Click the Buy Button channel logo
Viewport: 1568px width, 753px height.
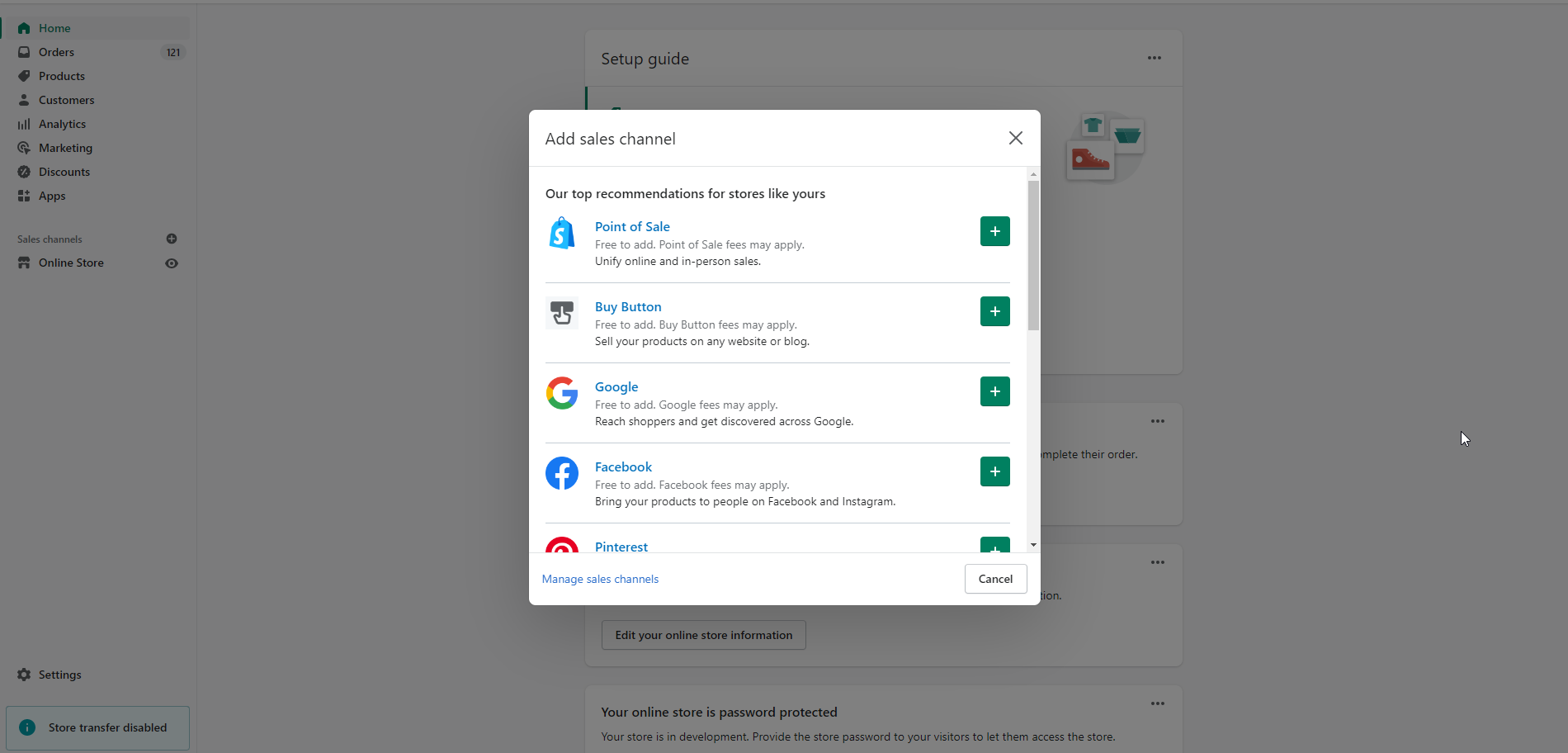click(562, 313)
